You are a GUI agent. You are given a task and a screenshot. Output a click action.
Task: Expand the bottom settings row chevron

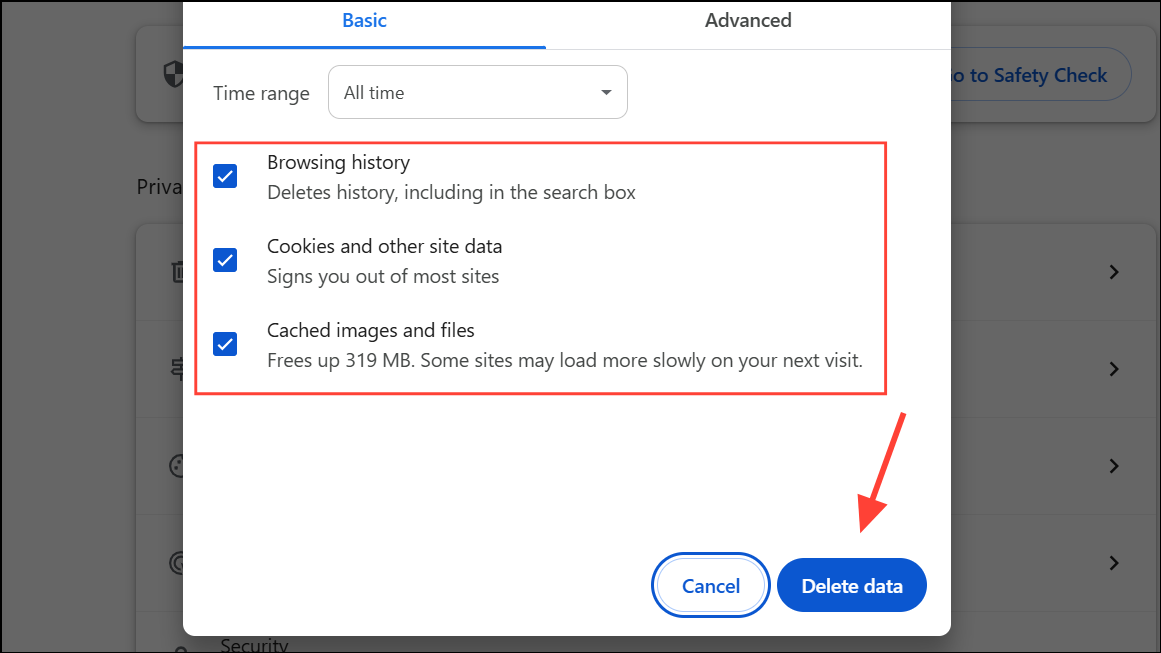point(1114,562)
